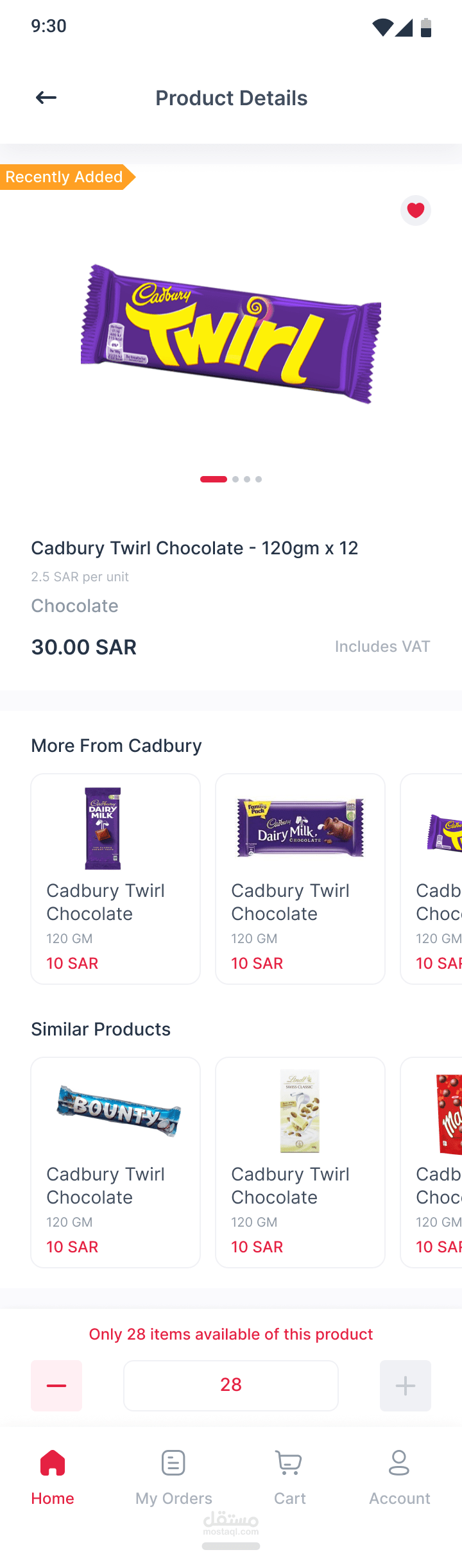This screenshot has width=462, height=1568.
Task: Open the Cart tab
Action: [x=289, y=1477]
